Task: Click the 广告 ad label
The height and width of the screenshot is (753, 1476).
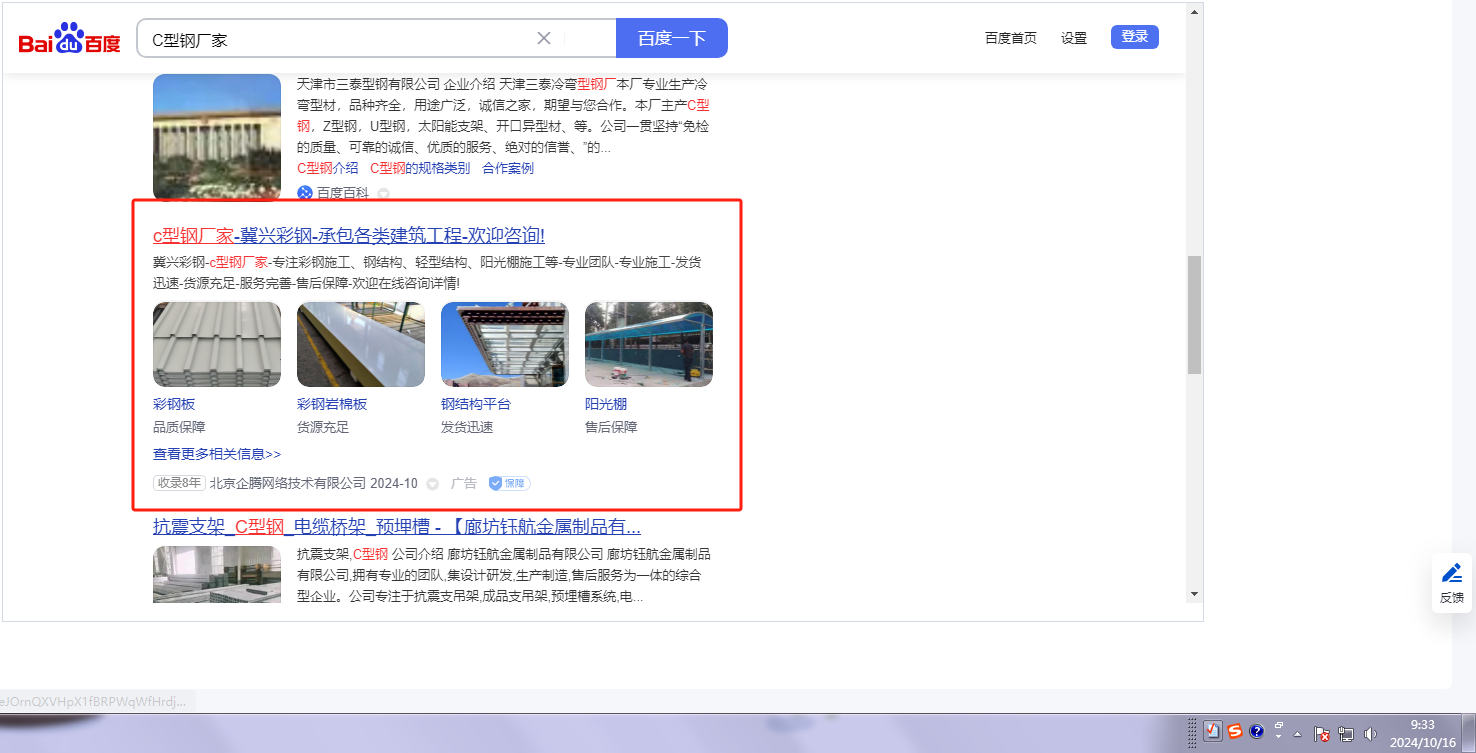Action: point(464,483)
